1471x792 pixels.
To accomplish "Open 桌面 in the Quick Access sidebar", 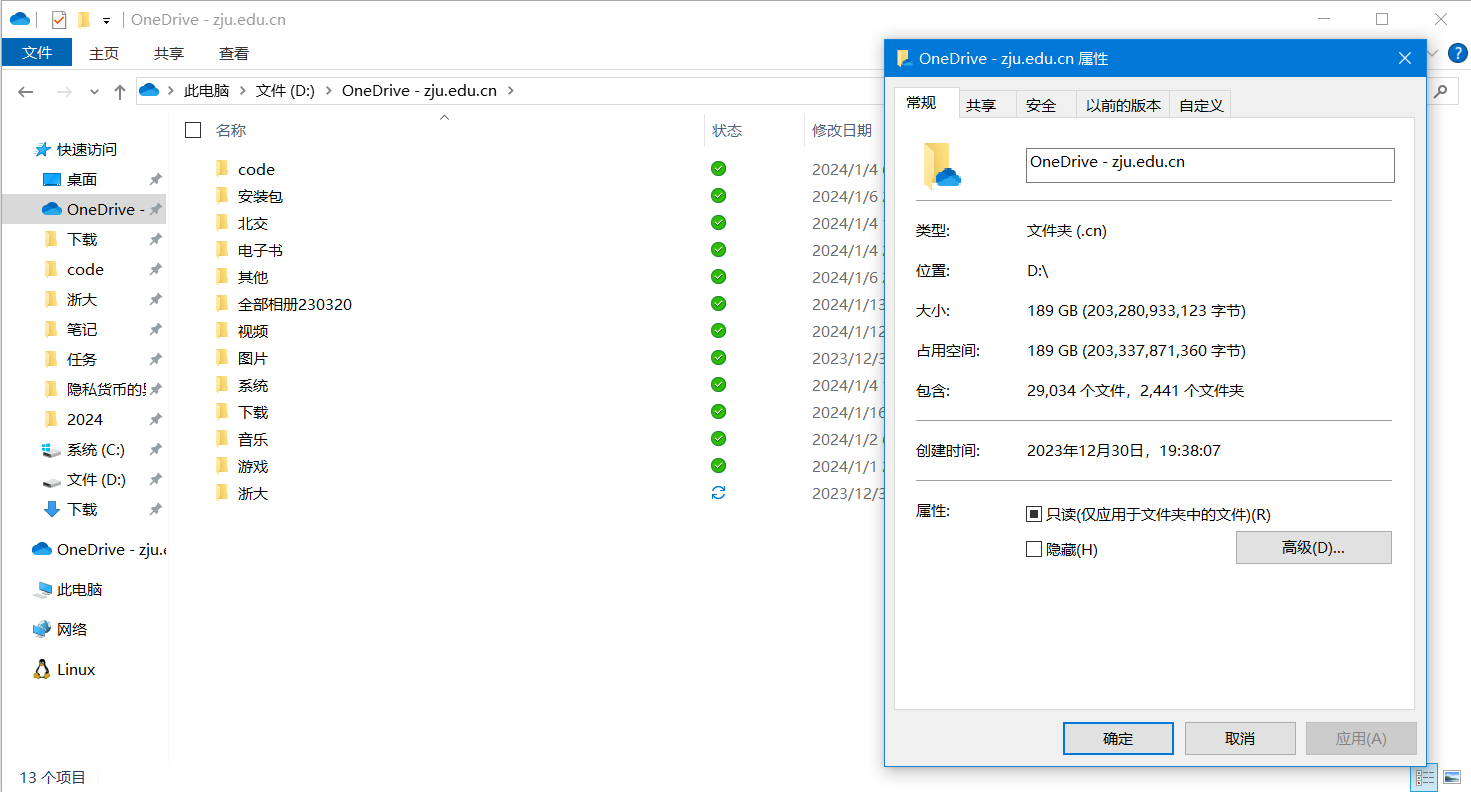I will (x=82, y=179).
